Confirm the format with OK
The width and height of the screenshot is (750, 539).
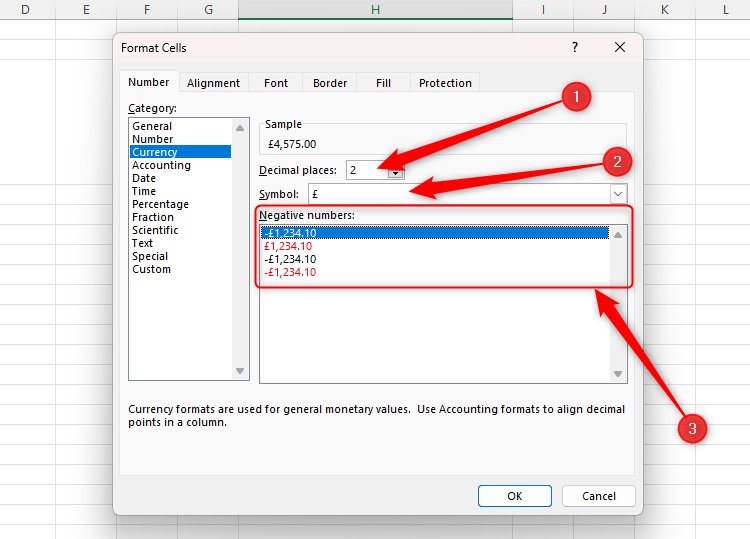(515, 496)
